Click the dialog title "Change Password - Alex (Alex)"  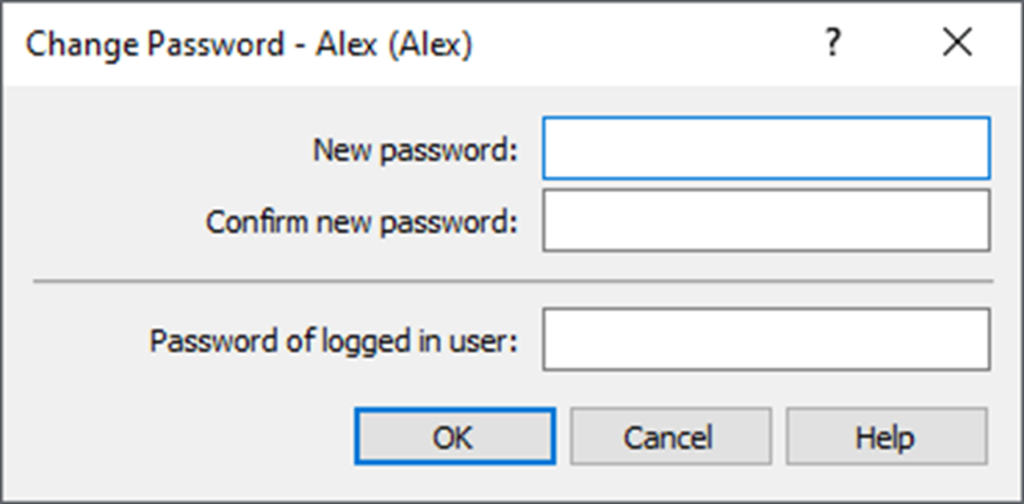(x=248, y=45)
